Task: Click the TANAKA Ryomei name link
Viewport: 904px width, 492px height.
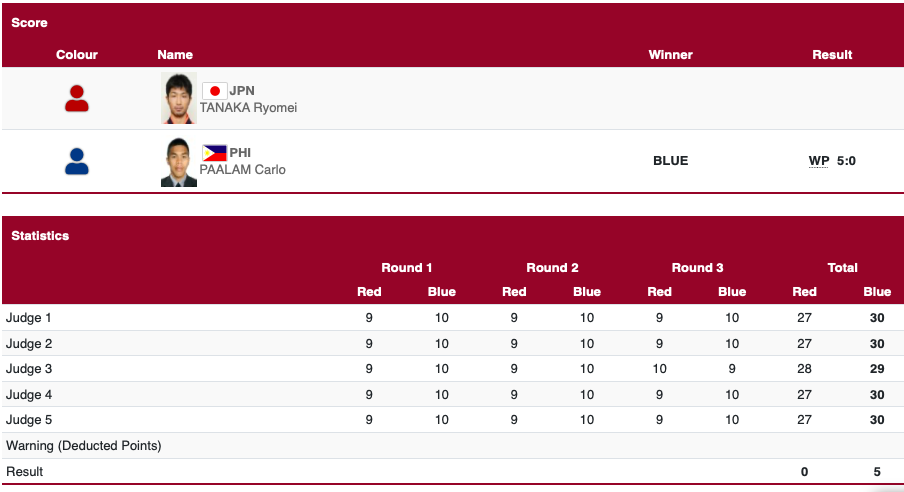Action: 248,108
